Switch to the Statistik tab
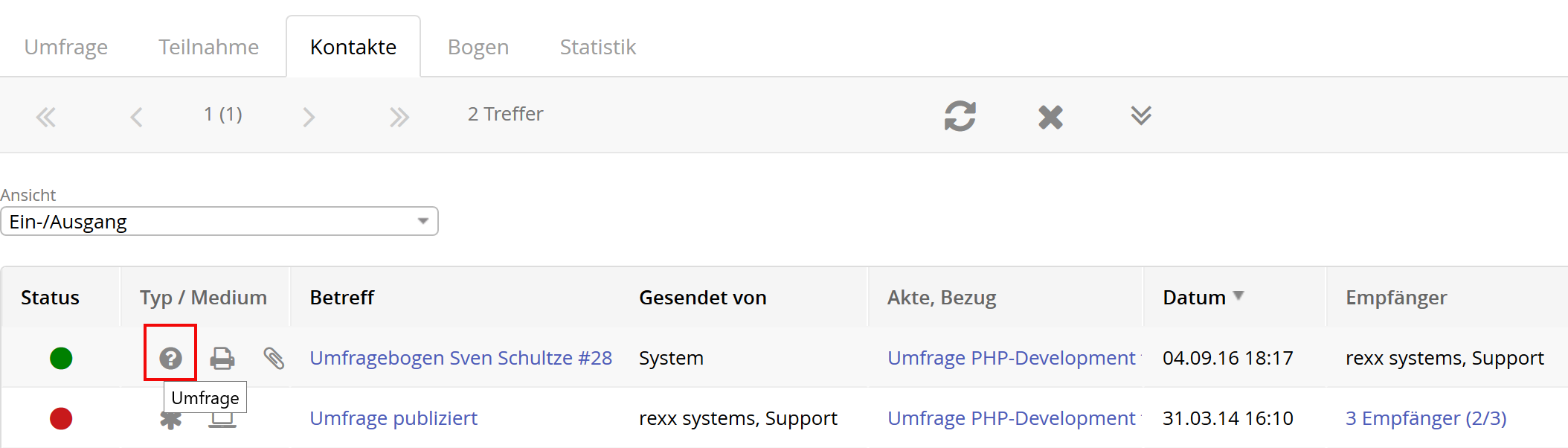This screenshot has width=1568, height=448. pos(597,47)
